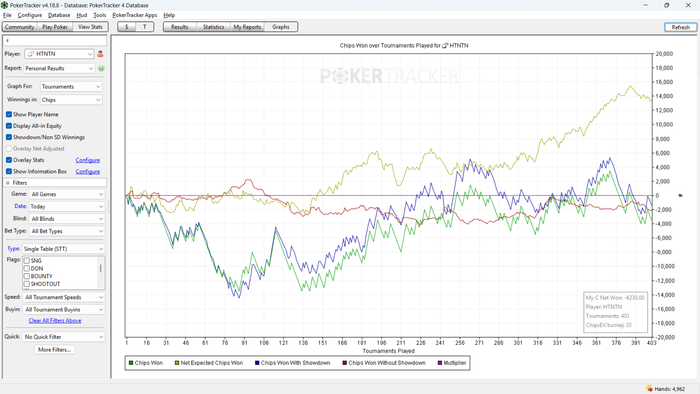
Task: Open the Hud menu
Action: click(x=82, y=15)
